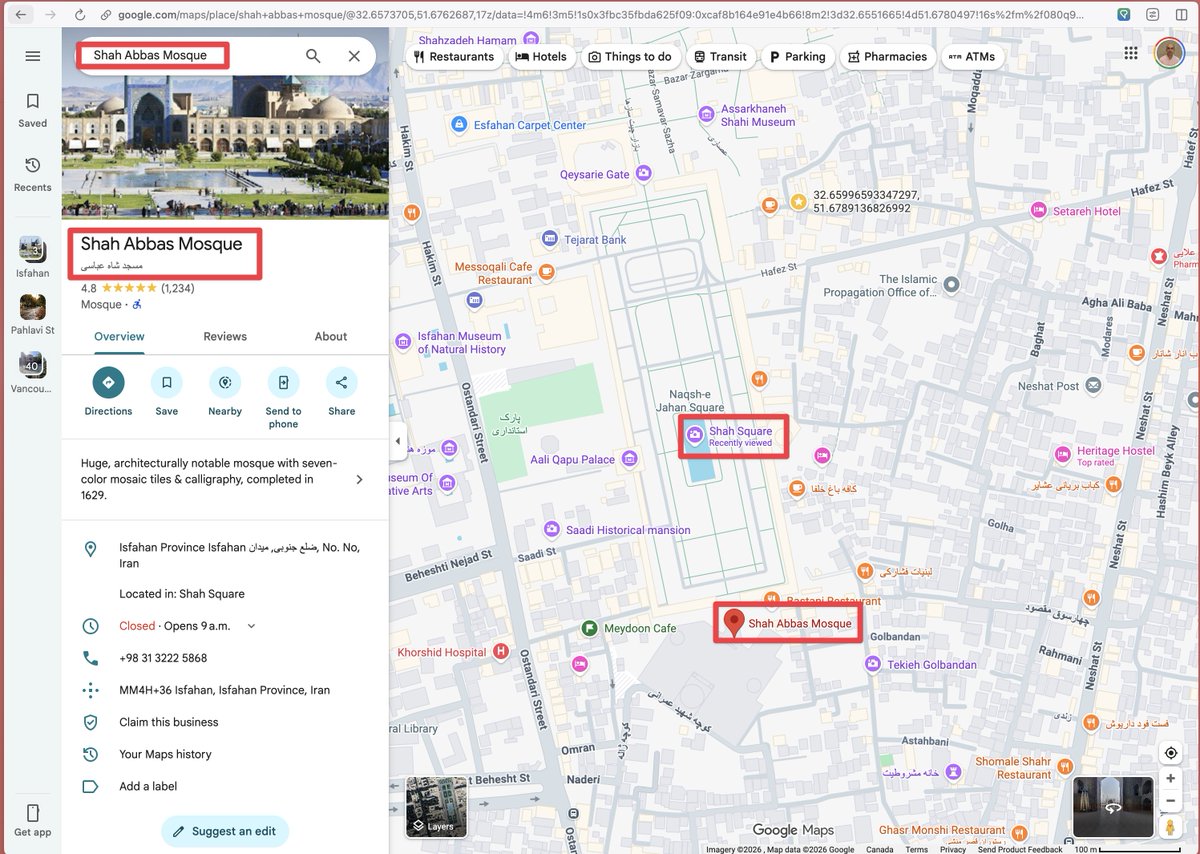Expand mosque description chevron
This screenshot has width=1200, height=854.
[x=360, y=479]
